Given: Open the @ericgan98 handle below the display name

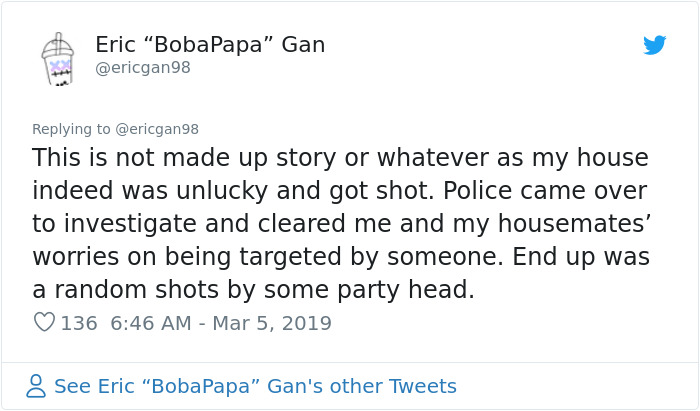Looking at the screenshot, I should tap(143, 68).
